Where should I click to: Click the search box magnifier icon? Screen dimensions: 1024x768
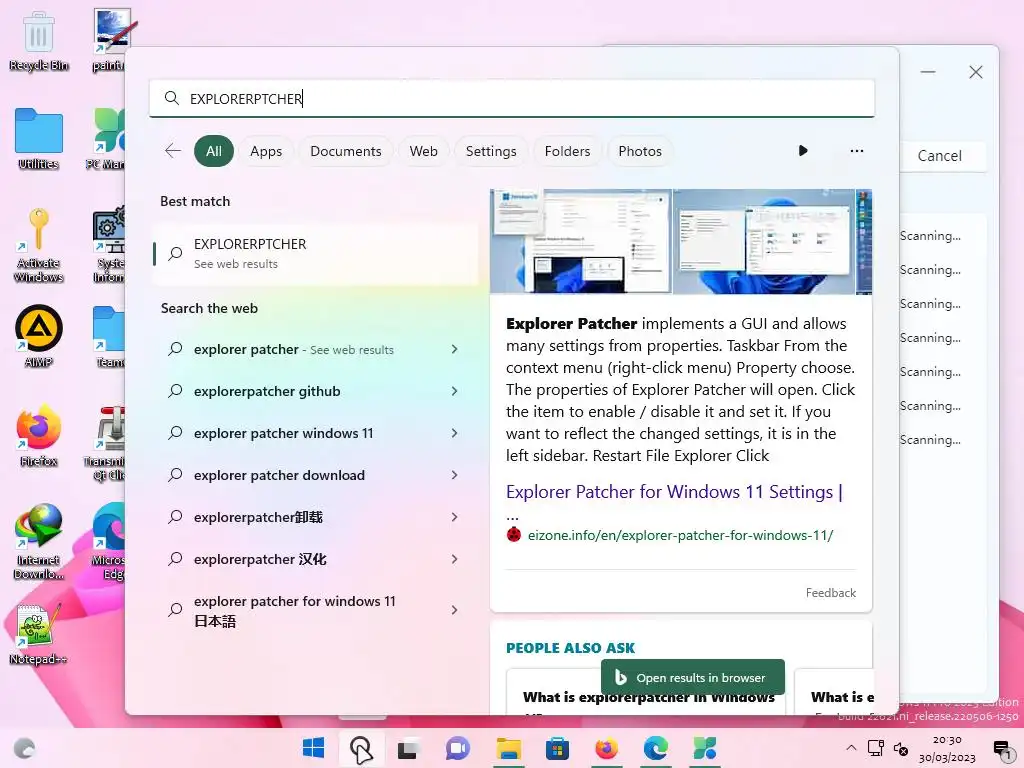pos(172,98)
